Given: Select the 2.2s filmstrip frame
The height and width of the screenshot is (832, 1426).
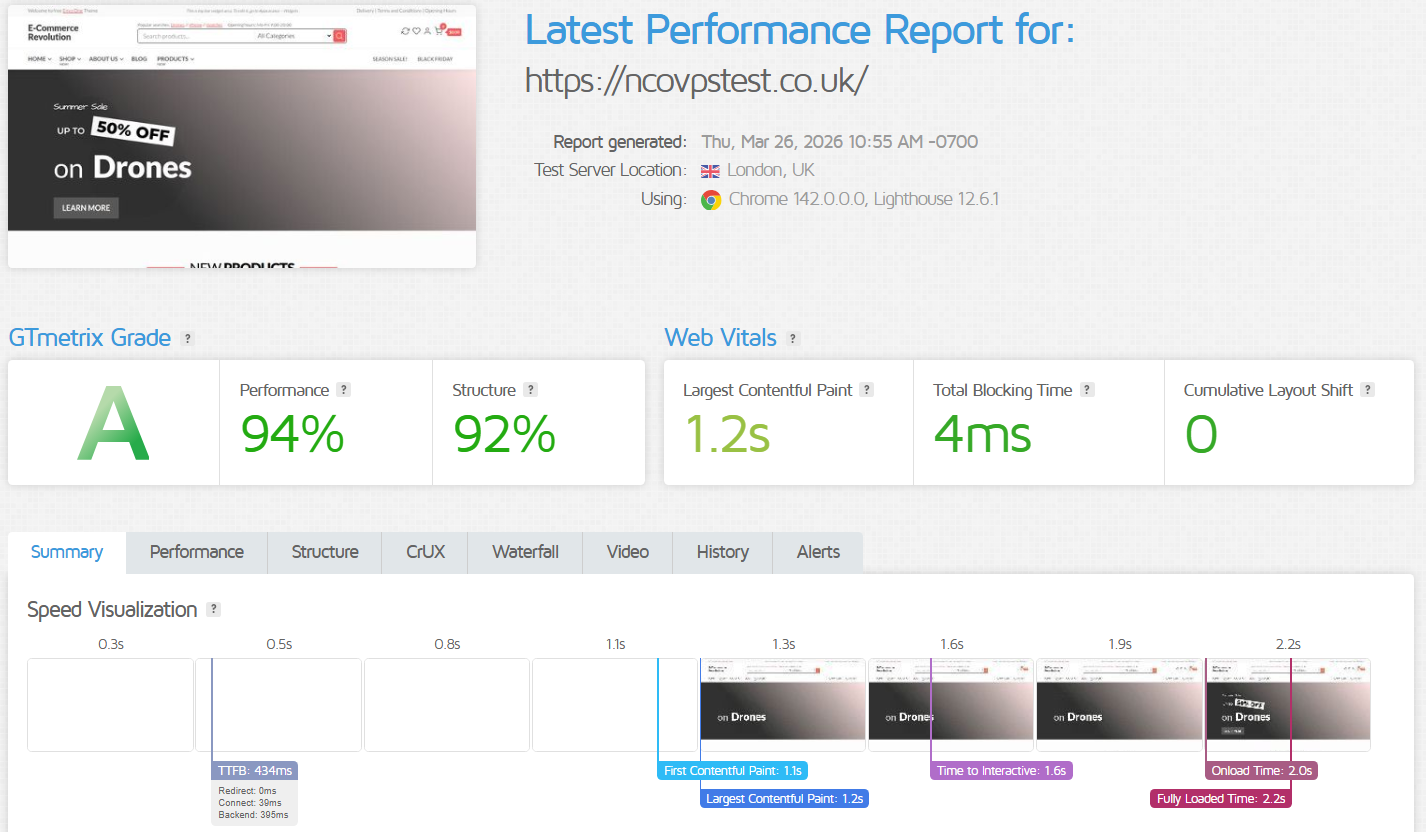Looking at the screenshot, I should (x=1288, y=704).
